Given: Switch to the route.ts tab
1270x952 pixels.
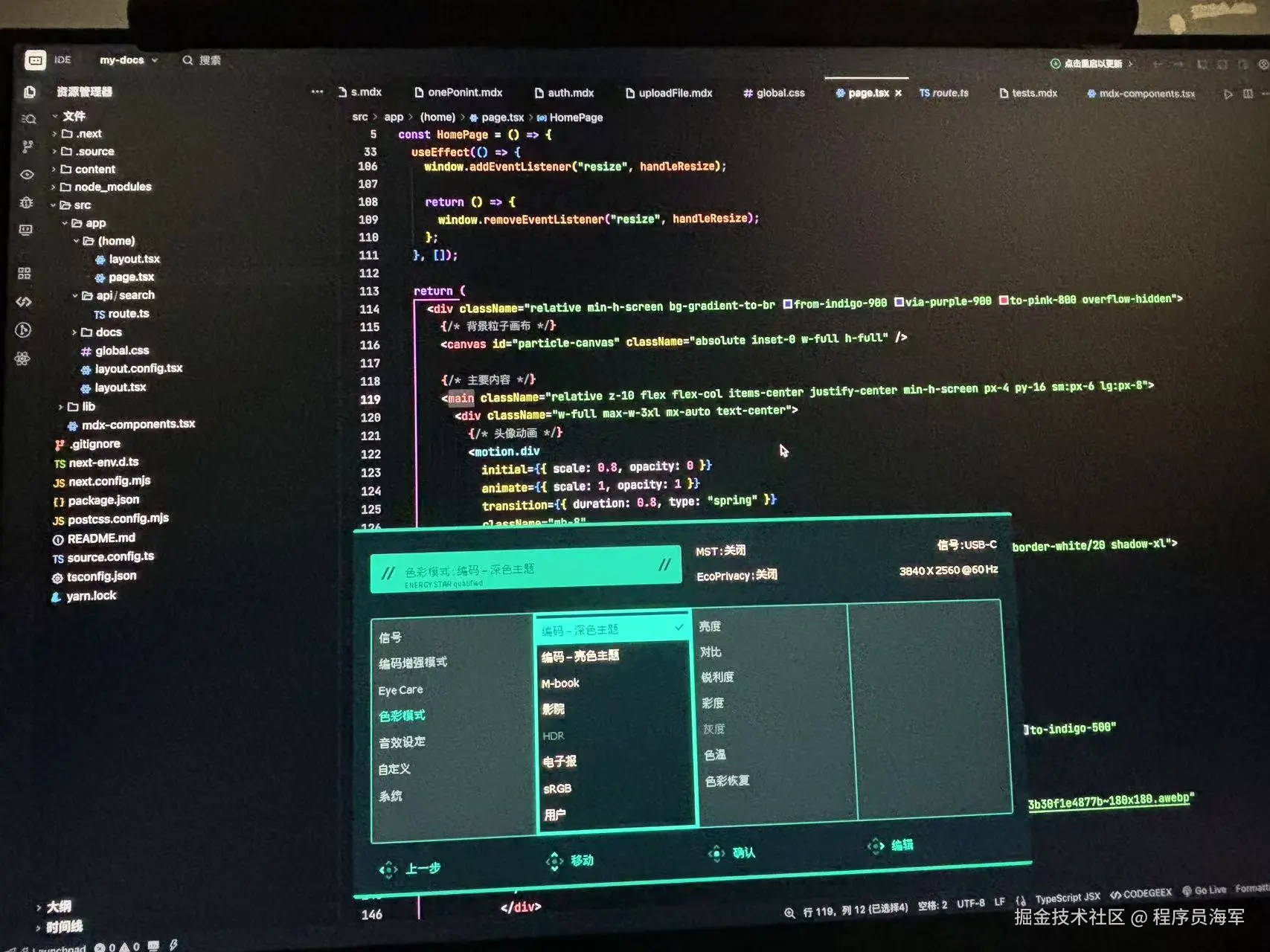Looking at the screenshot, I should (x=943, y=93).
